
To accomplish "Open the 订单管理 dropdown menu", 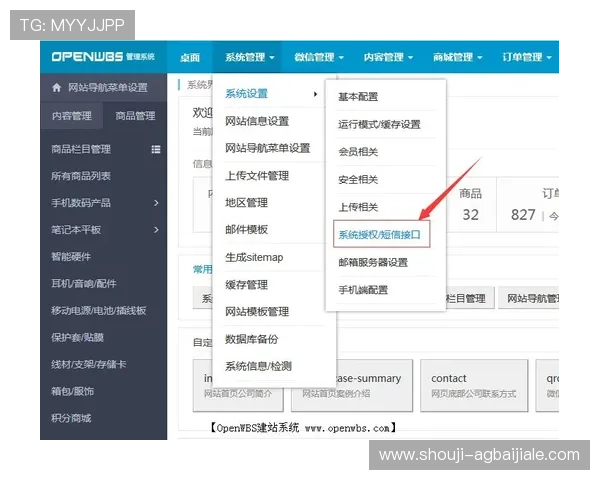I will tap(527, 57).
